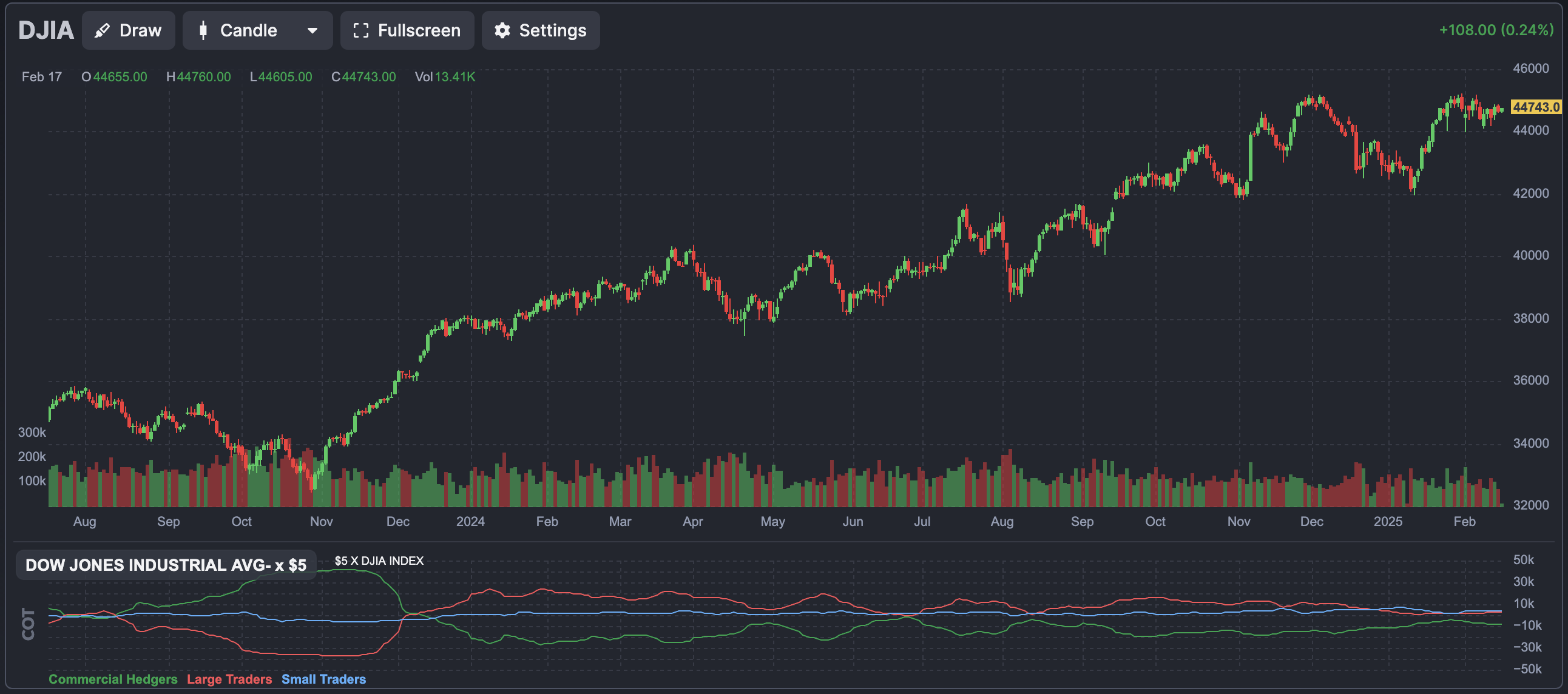Click the 44743.0 current price label

[x=1536, y=107]
